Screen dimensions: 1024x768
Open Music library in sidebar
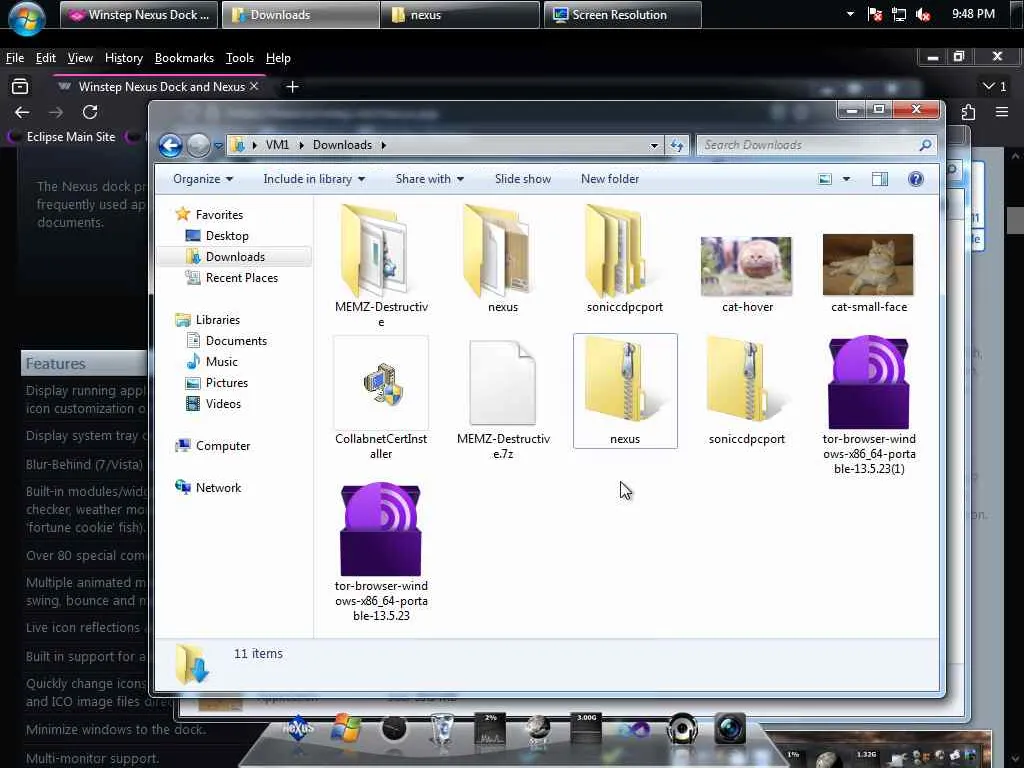pyautogui.click(x=221, y=362)
